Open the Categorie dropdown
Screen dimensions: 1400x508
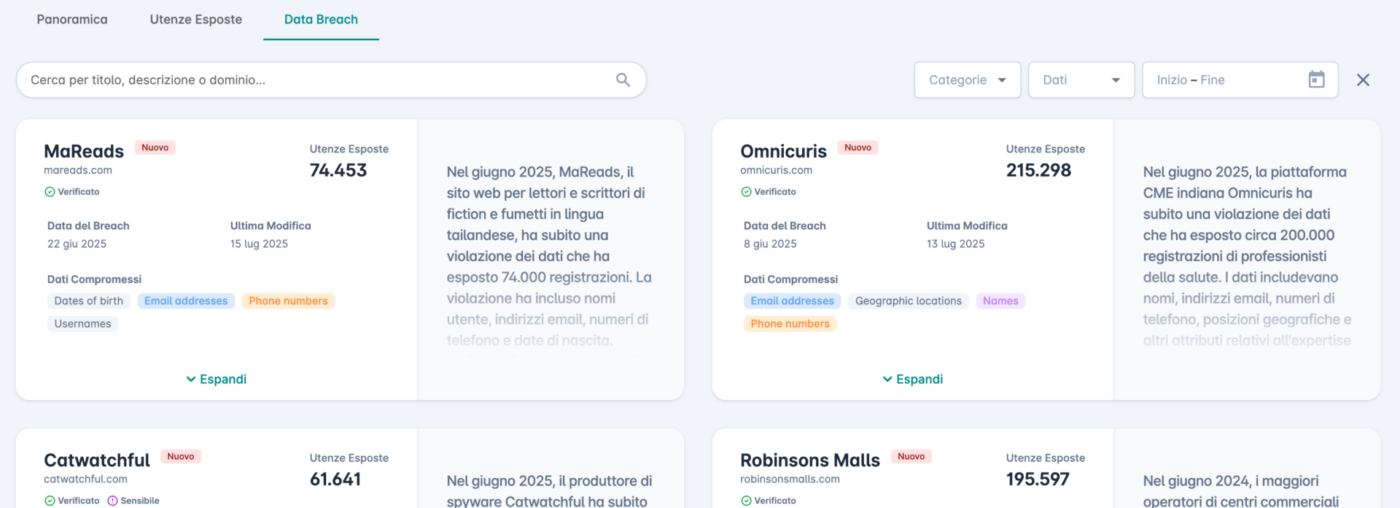coord(967,80)
